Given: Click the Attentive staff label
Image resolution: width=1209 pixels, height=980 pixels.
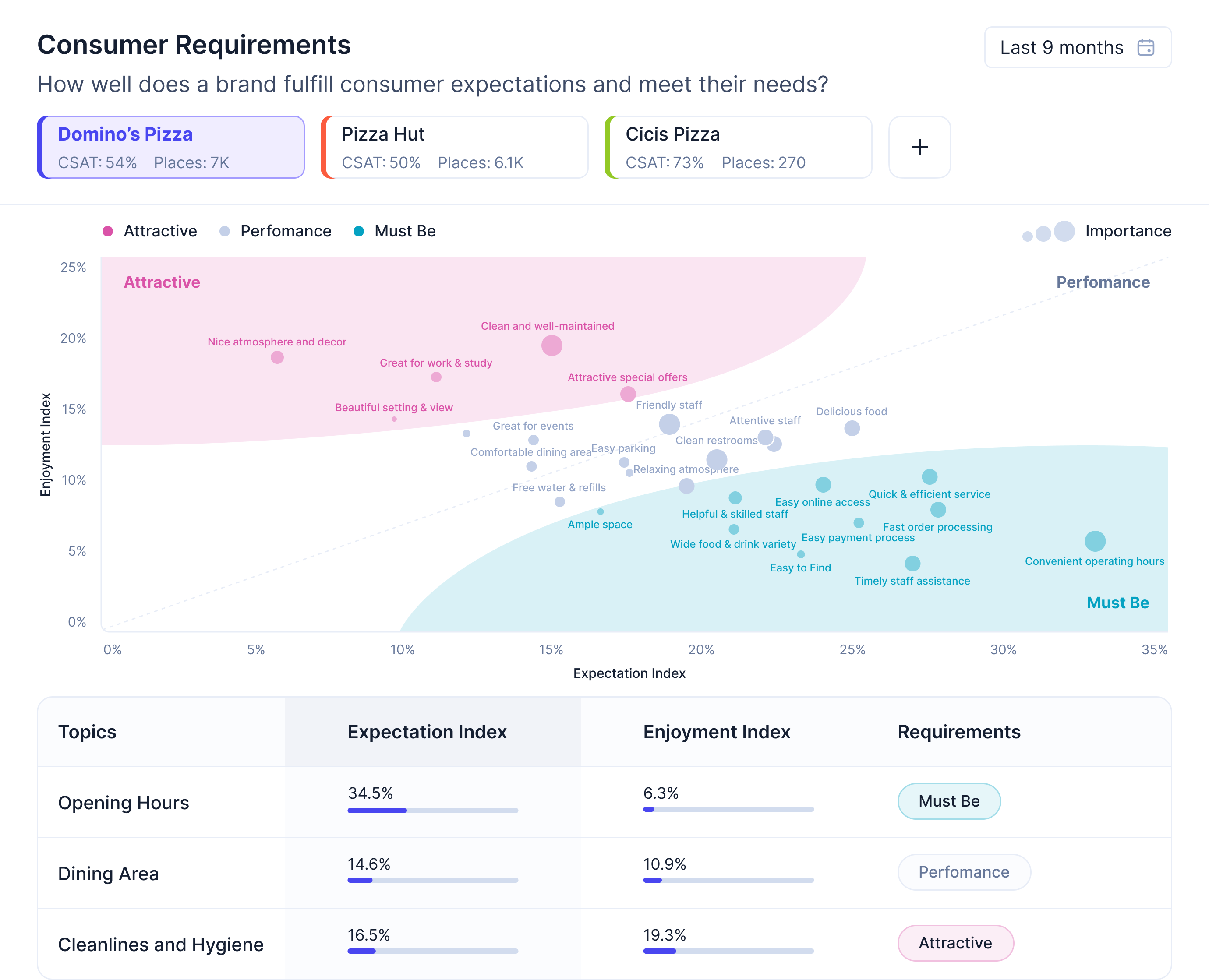Looking at the screenshot, I should pos(764,421).
